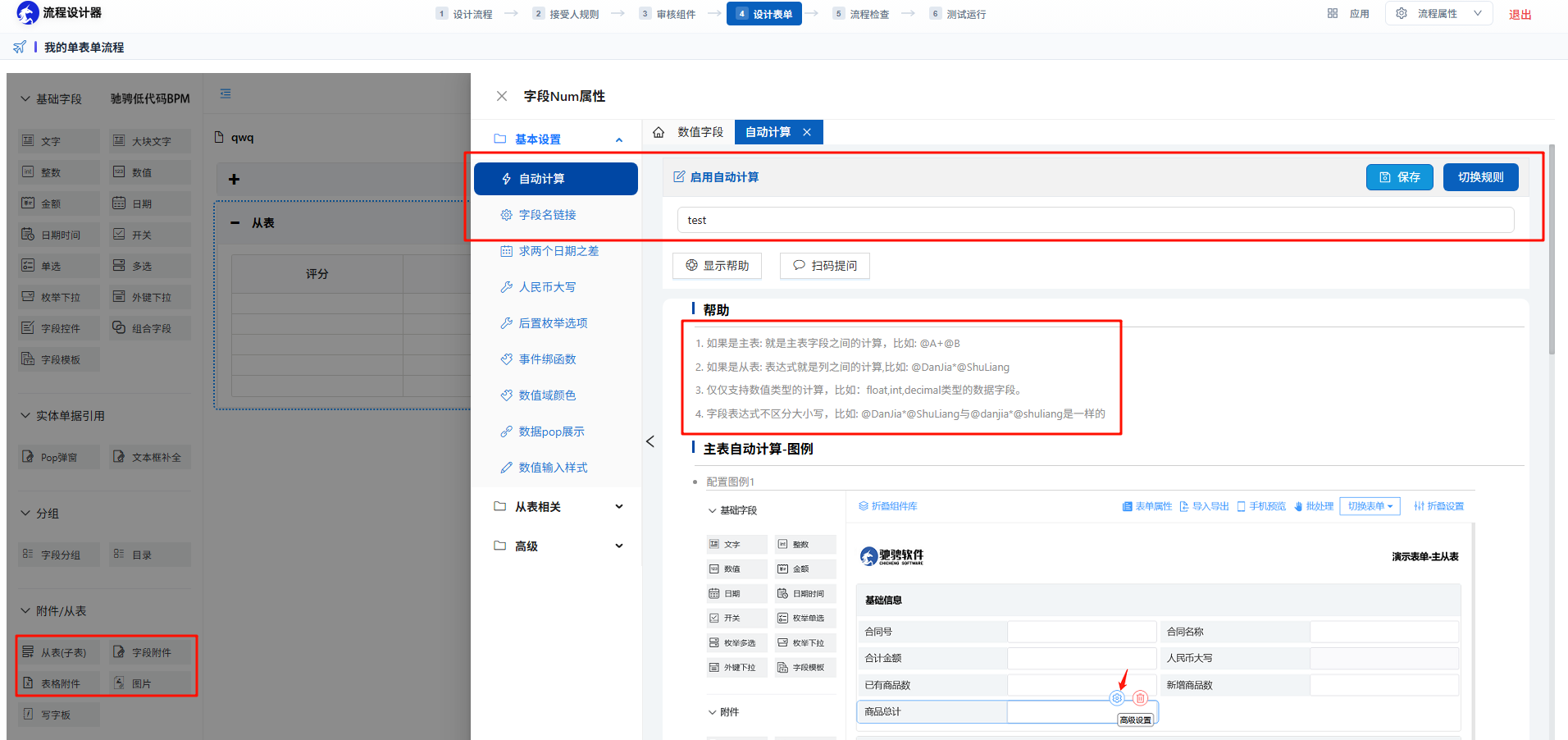The width and height of the screenshot is (1568, 740).
Task: Open 字段名链接 in the side menu
Action: [x=547, y=215]
